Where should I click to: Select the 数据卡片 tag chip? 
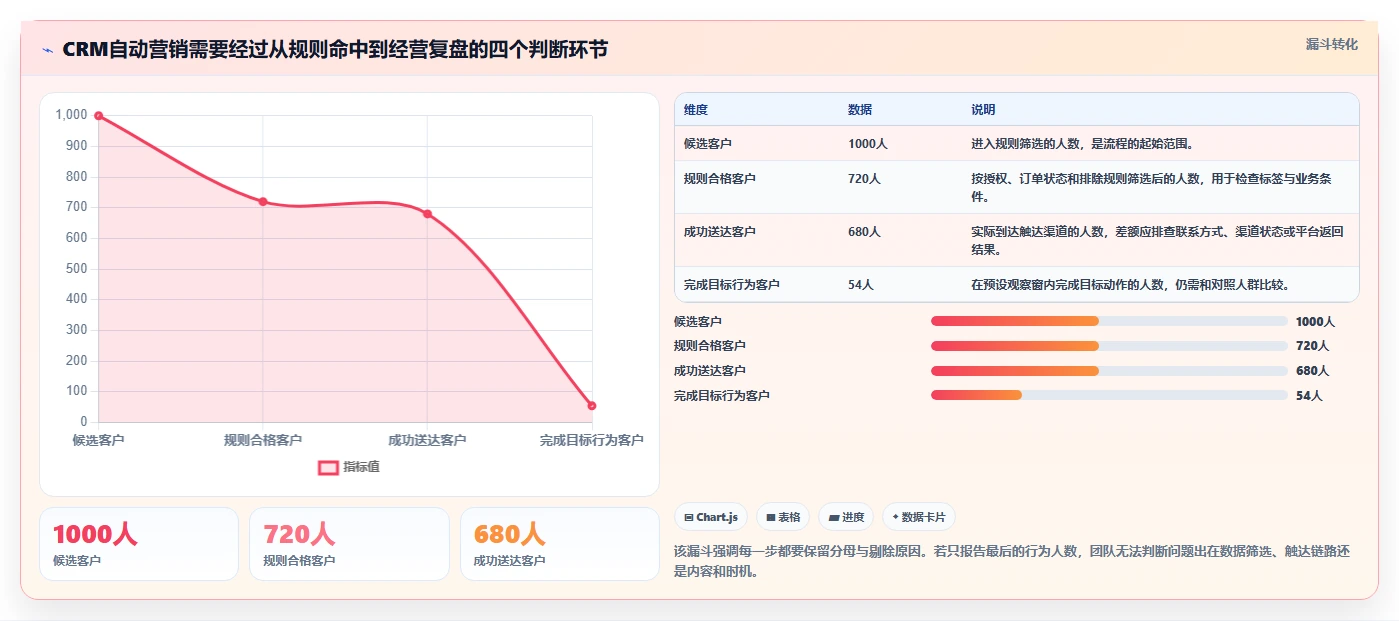[x=919, y=517]
